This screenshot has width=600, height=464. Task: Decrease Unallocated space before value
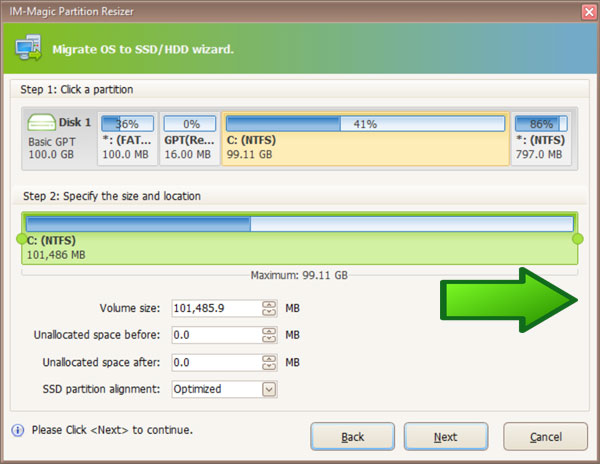click(269, 339)
